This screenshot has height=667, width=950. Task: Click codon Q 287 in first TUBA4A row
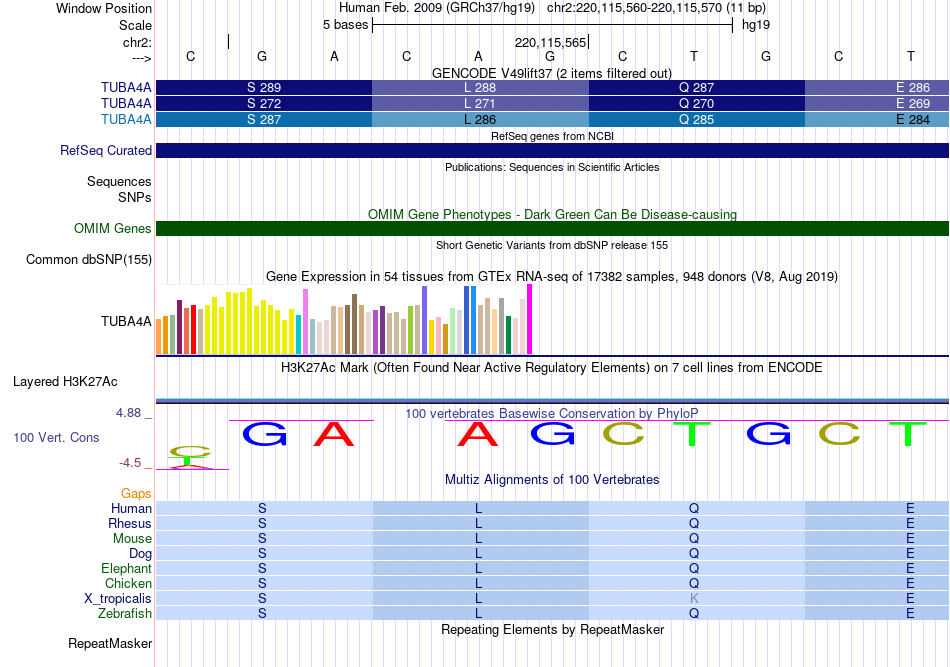tap(697, 87)
